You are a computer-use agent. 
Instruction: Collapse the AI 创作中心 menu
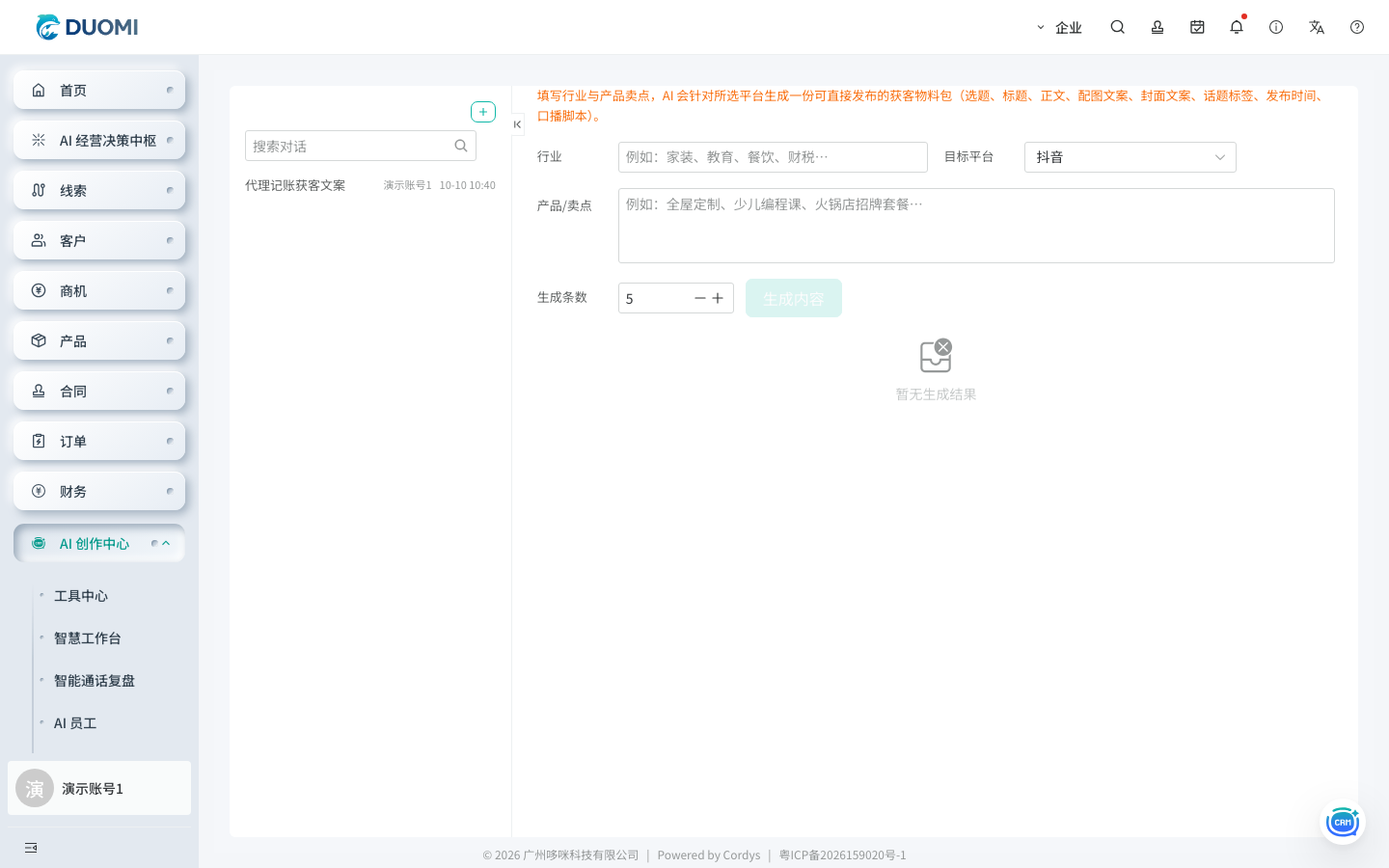[x=99, y=543]
